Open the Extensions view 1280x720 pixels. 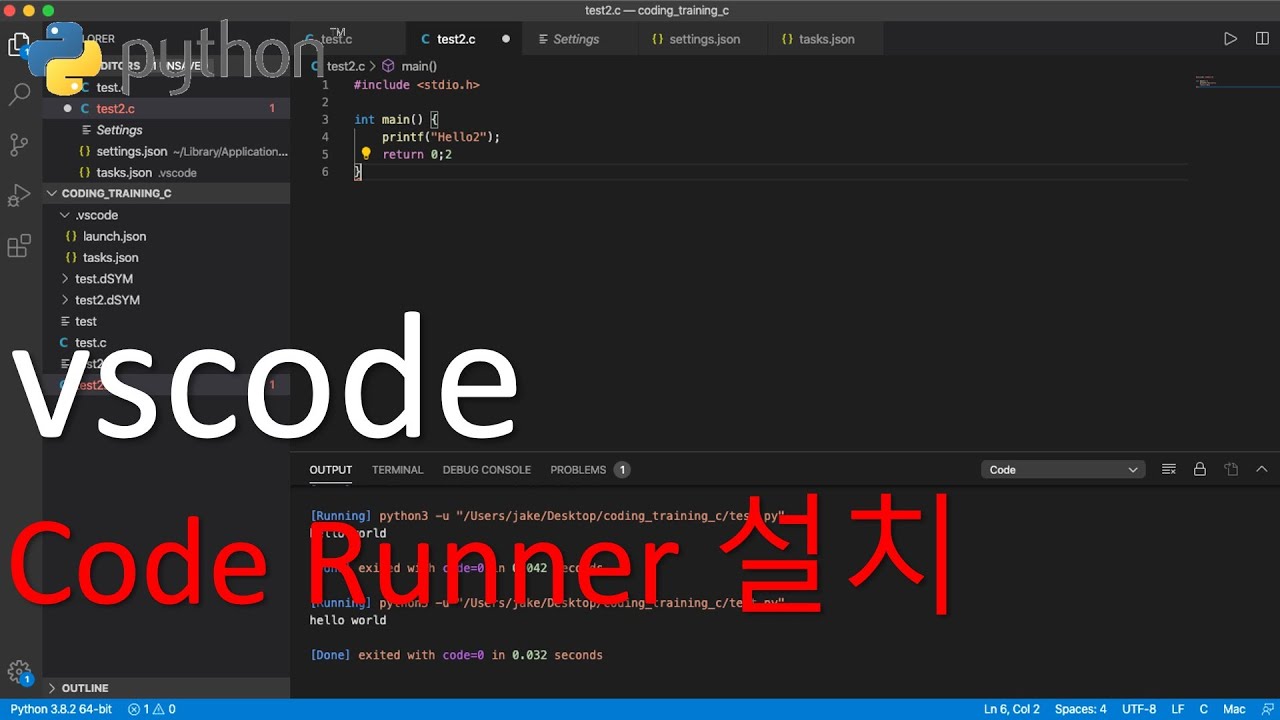click(x=19, y=246)
